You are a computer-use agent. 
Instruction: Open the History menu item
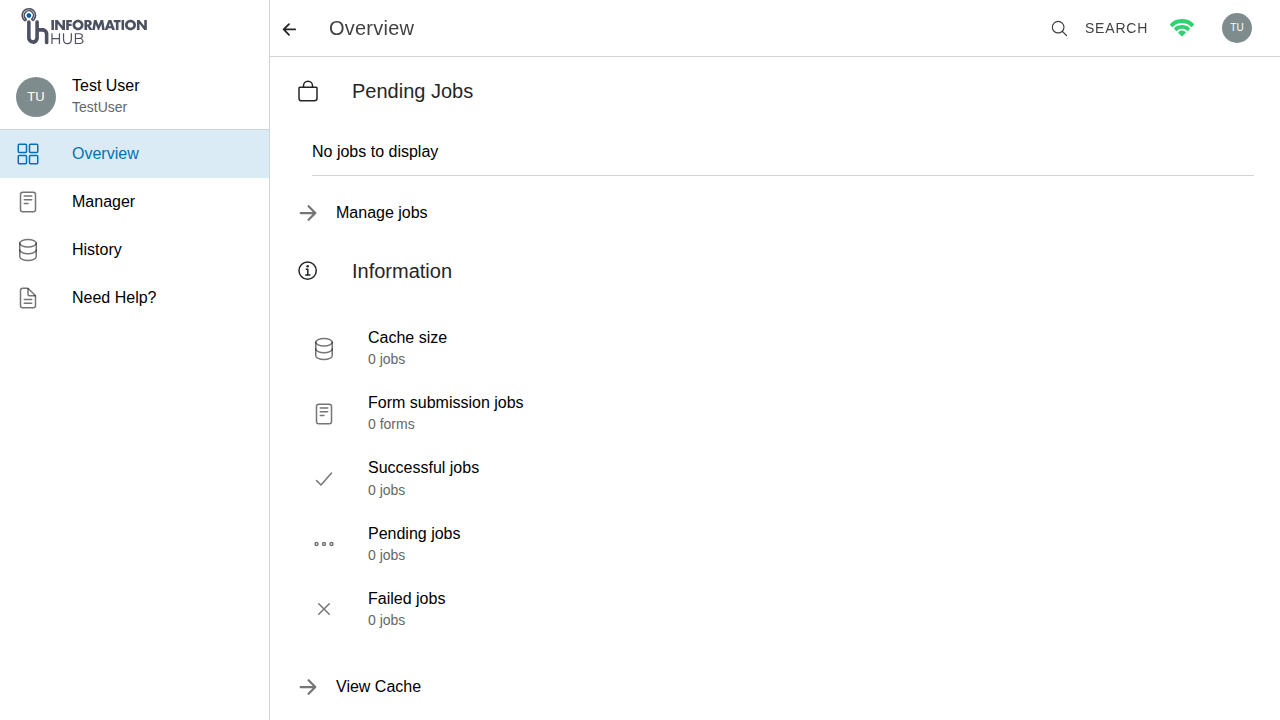click(x=134, y=250)
